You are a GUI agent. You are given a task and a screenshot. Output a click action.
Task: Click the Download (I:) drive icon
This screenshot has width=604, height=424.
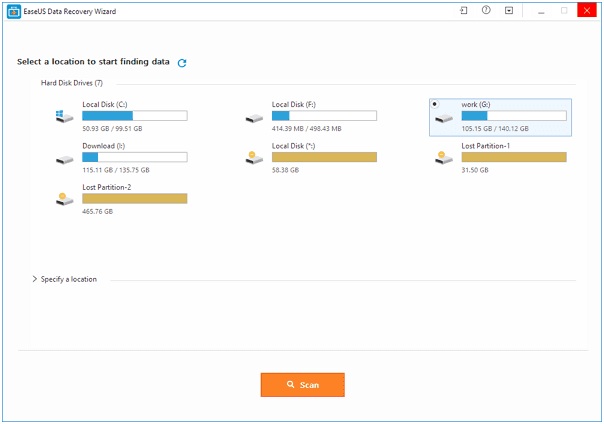(x=65, y=158)
